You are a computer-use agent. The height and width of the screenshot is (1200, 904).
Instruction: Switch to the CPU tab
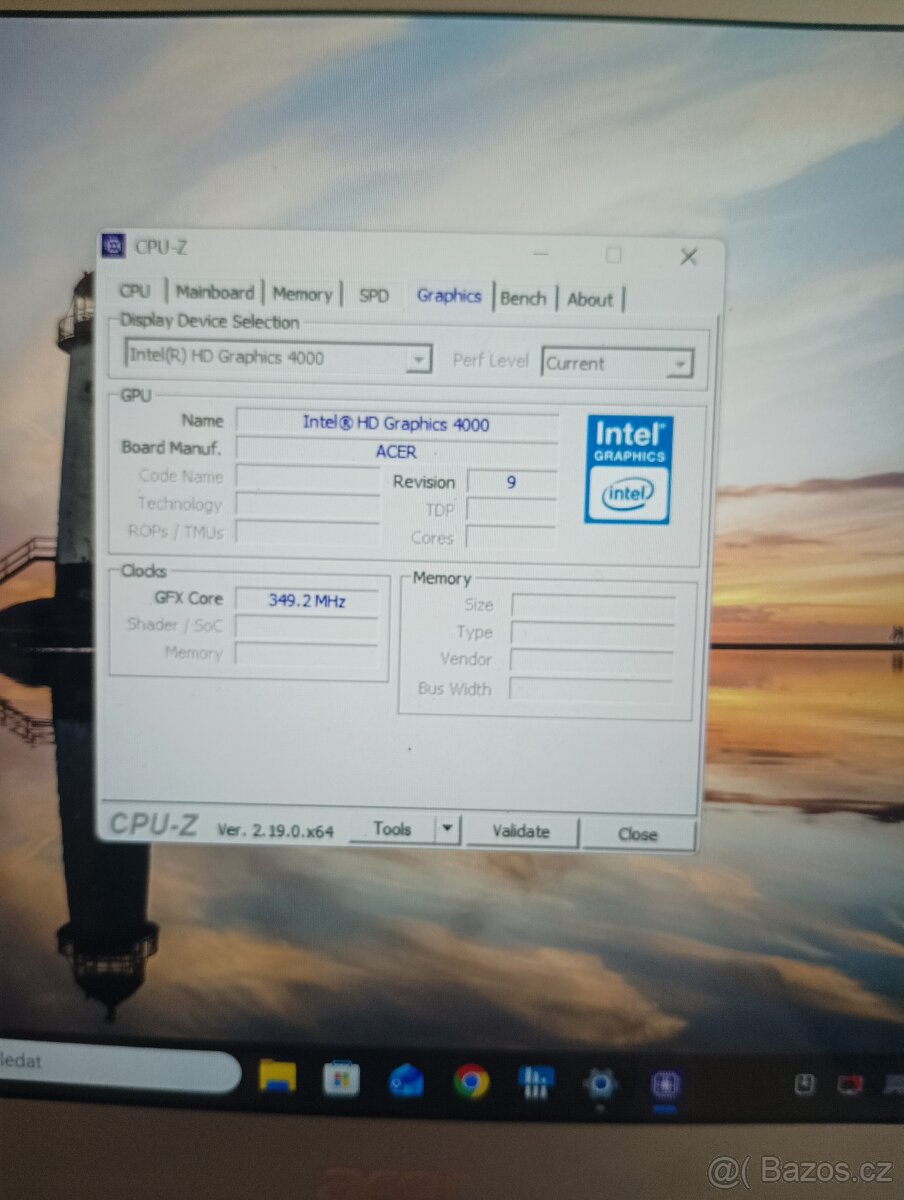[135, 291]
